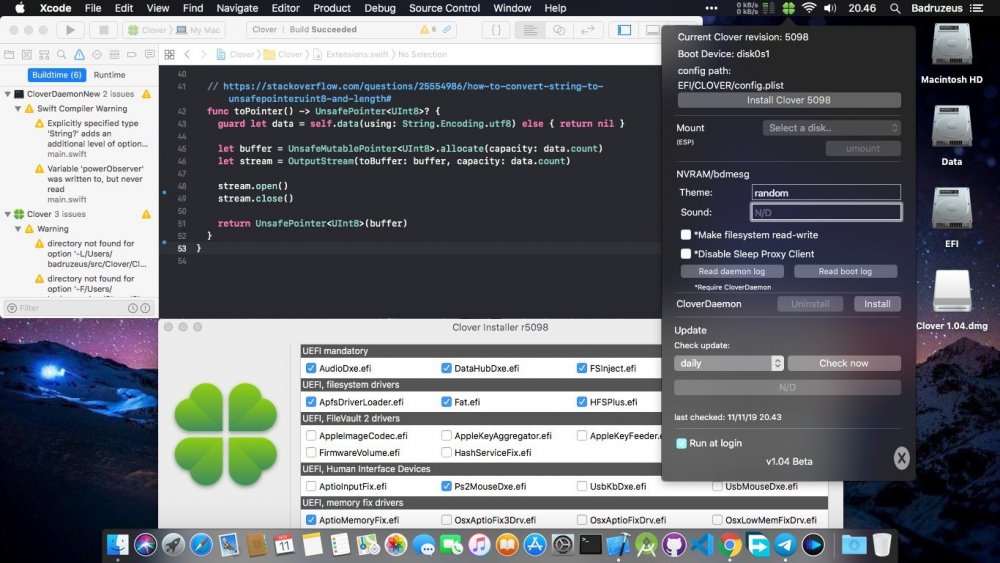Image resolution: width=1000 pixels, height=563 pixels.
Task: Check the UsbKbDxe.efi driver
Action: click(x=582, y=486)
